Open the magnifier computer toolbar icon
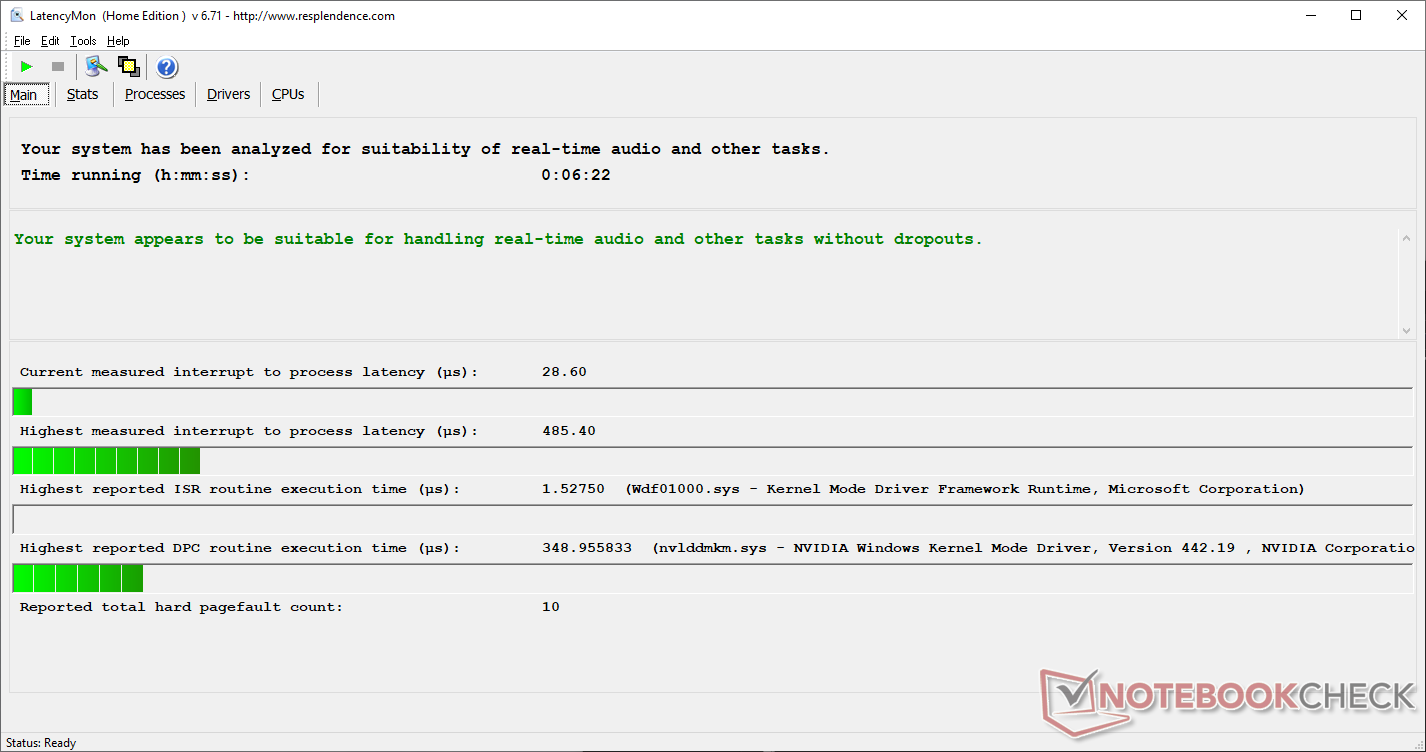This screenshot has height=752, width=1426. tap(96, 66)
